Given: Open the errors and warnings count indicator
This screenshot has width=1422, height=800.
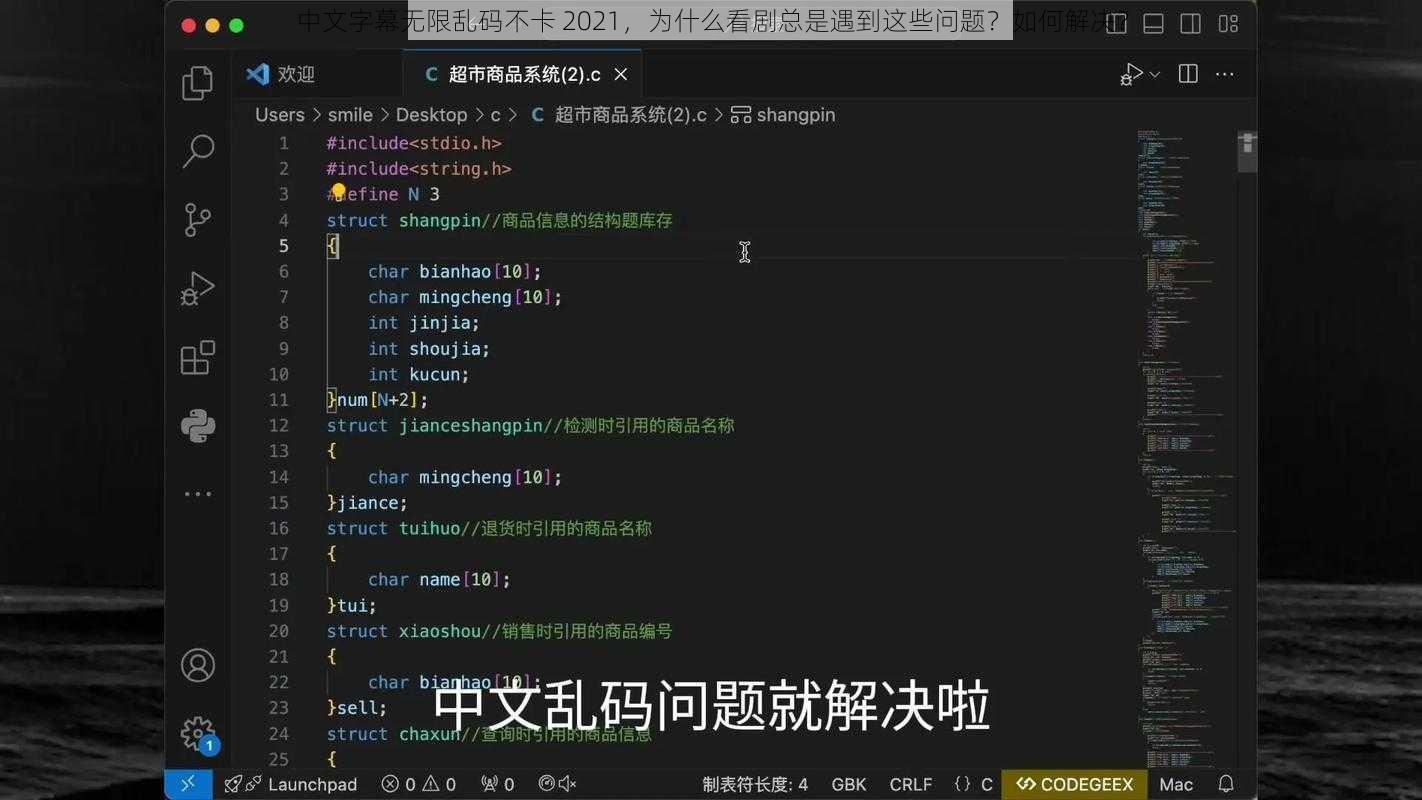Looking at the screenshot, I should pyautogui.click(x=418, y=784).
